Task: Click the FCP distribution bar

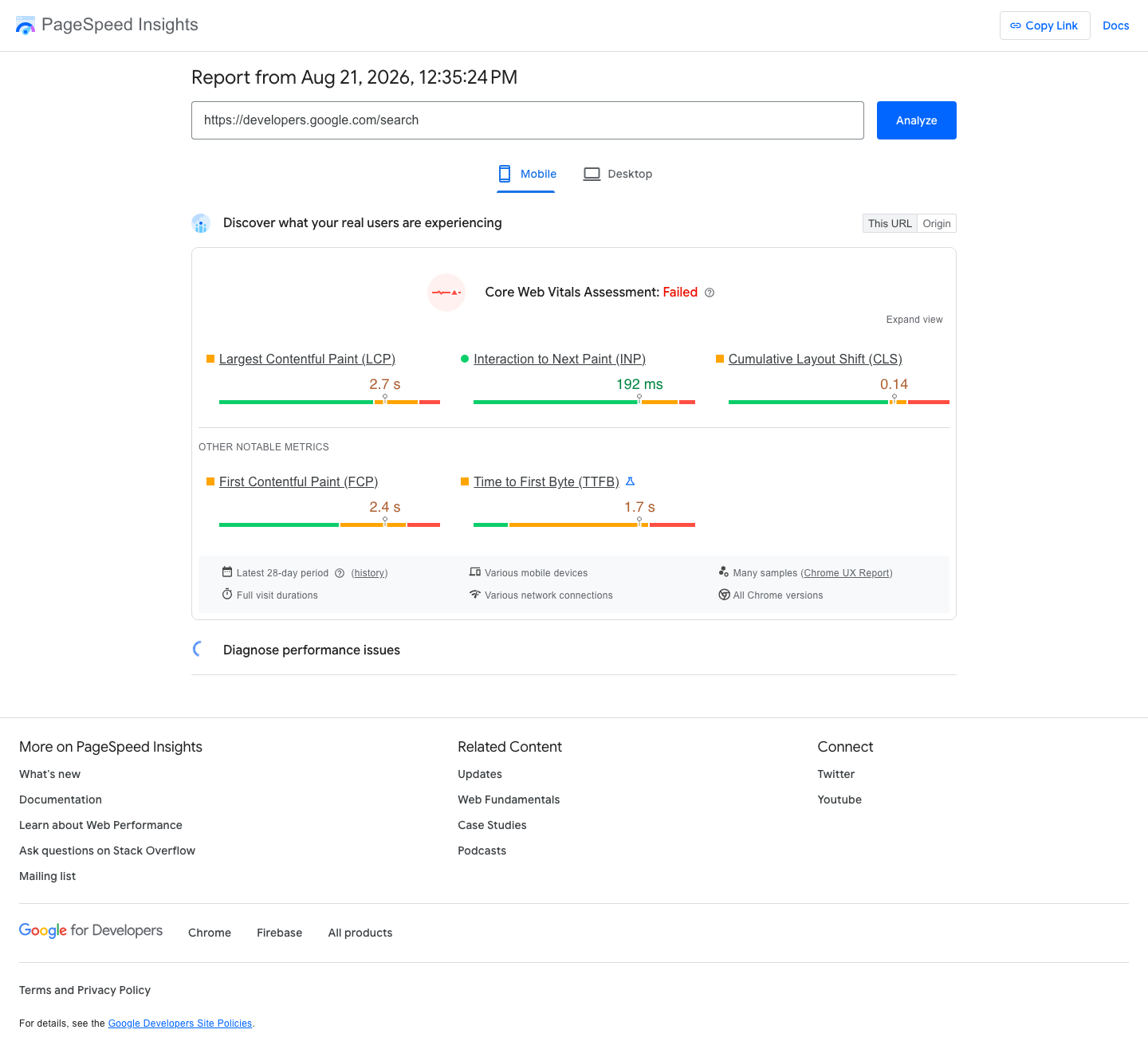Action: pos(329,524)
